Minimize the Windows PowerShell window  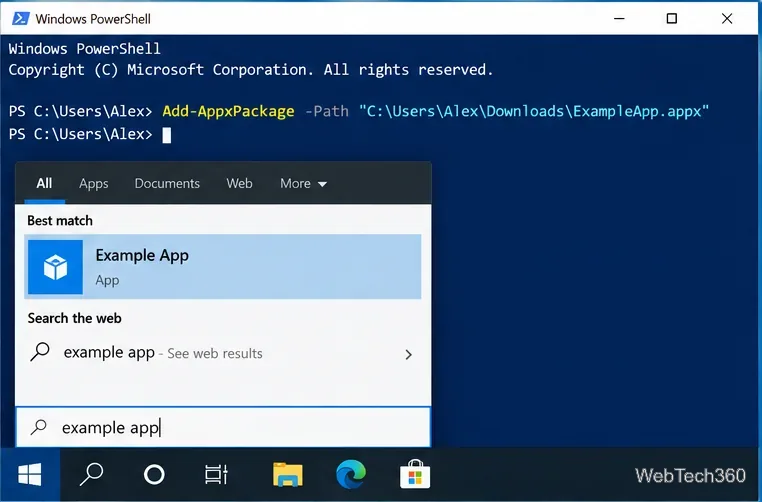click(x=619, y=18)
